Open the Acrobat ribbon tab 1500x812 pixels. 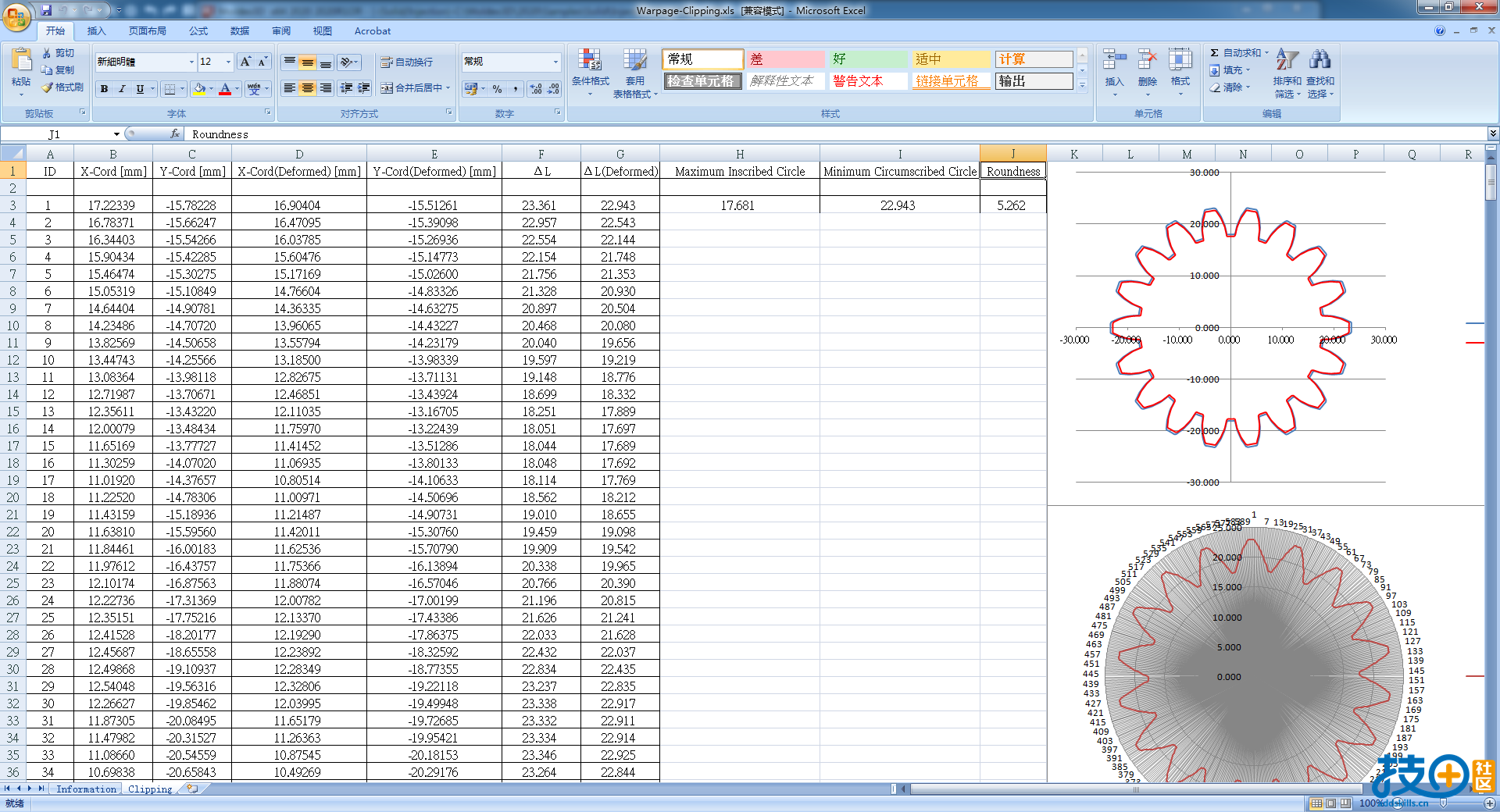point(373,31)
